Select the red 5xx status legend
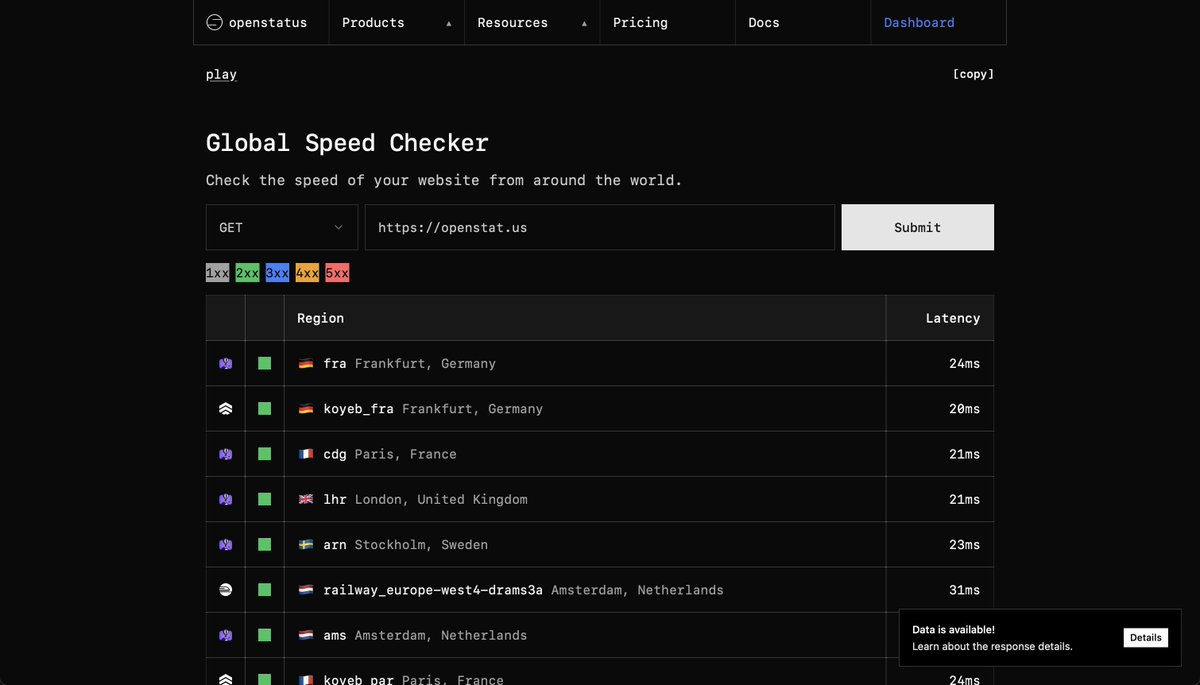Screen dimensions: 1200x685 pos(337,273)
